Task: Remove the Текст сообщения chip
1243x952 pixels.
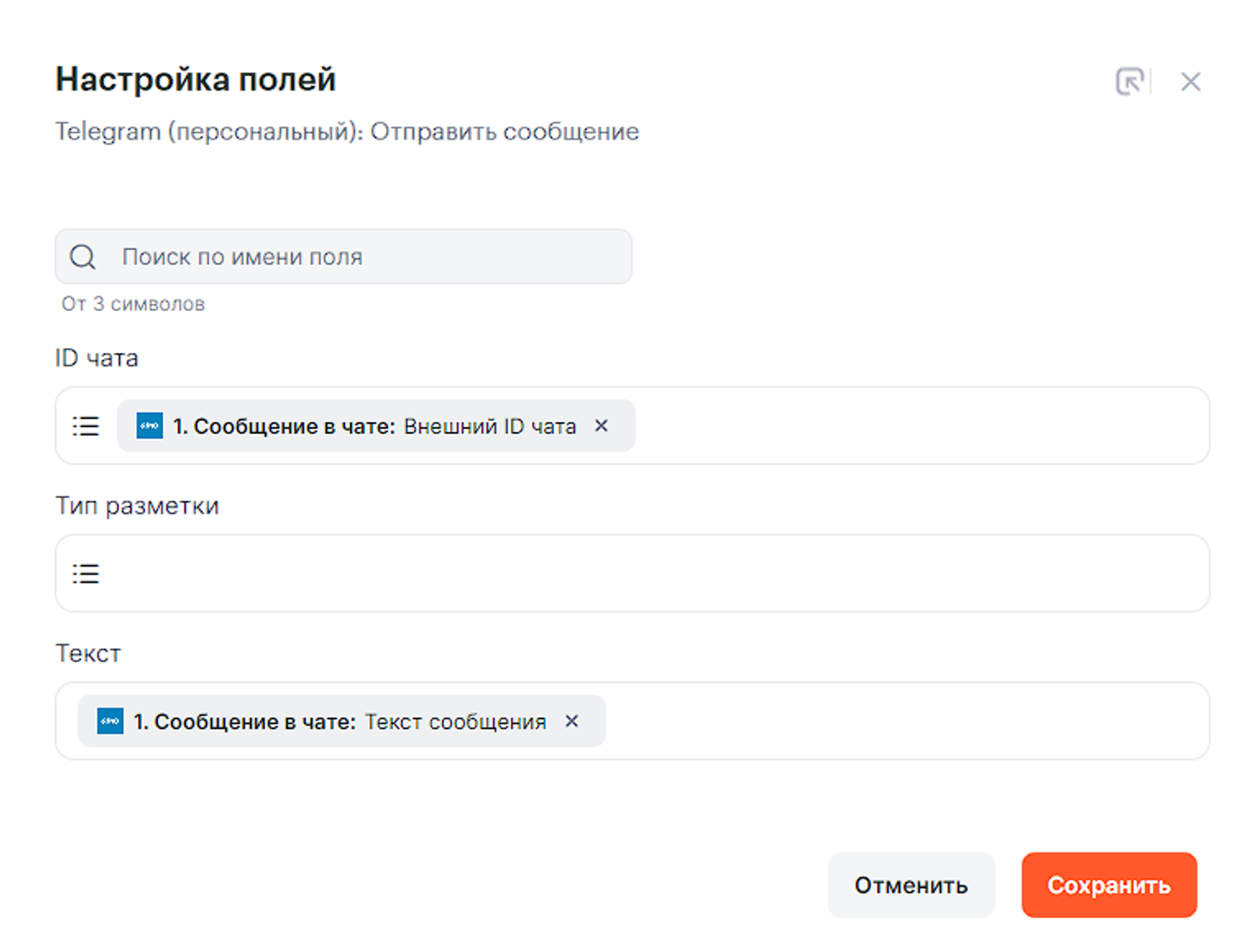Action: point(572,721)
